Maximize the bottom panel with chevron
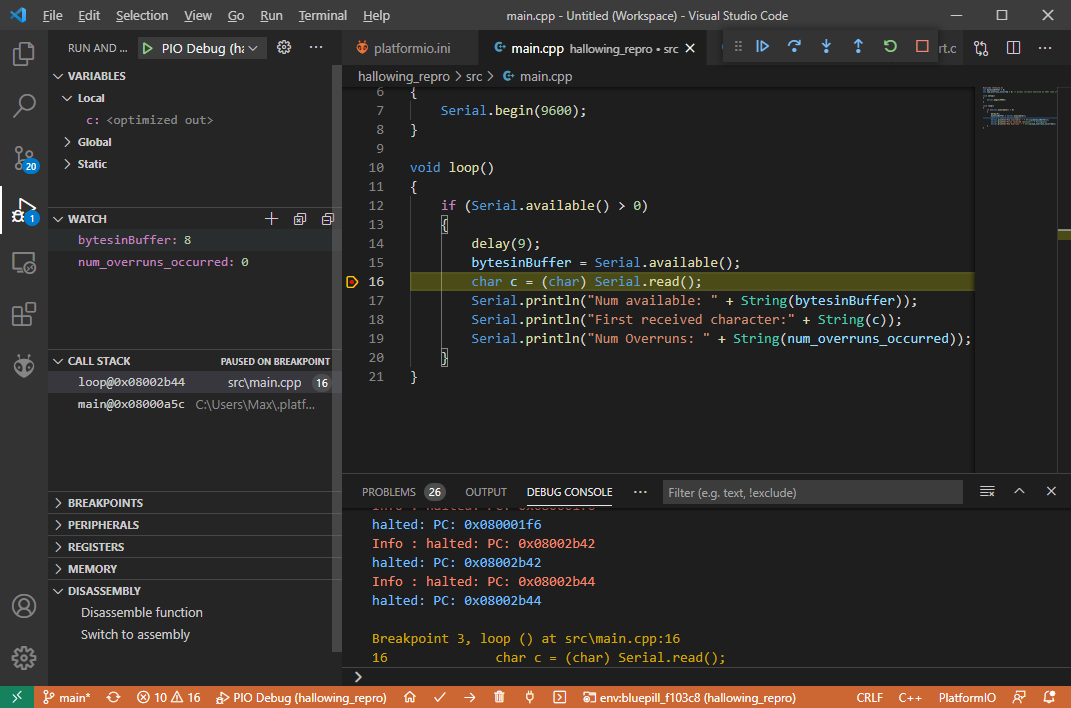1071x708 pixels. pyautogui.click(x=1019, y=492)
